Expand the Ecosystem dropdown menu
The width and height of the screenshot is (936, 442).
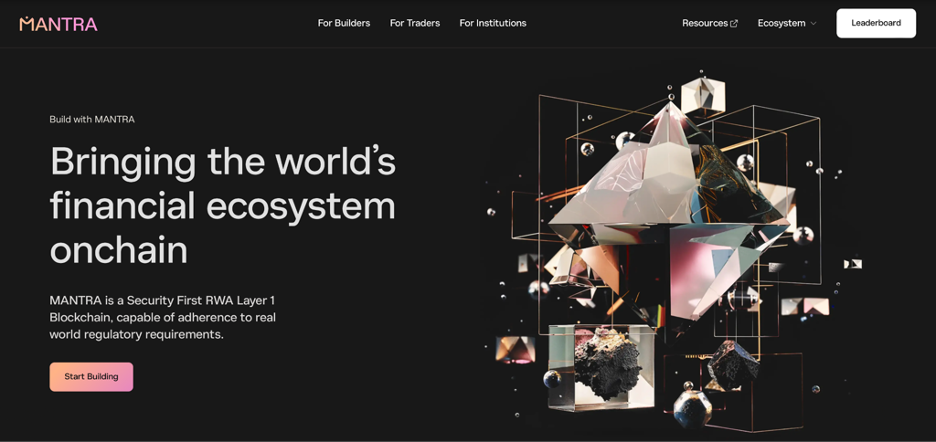click(787, 23)
